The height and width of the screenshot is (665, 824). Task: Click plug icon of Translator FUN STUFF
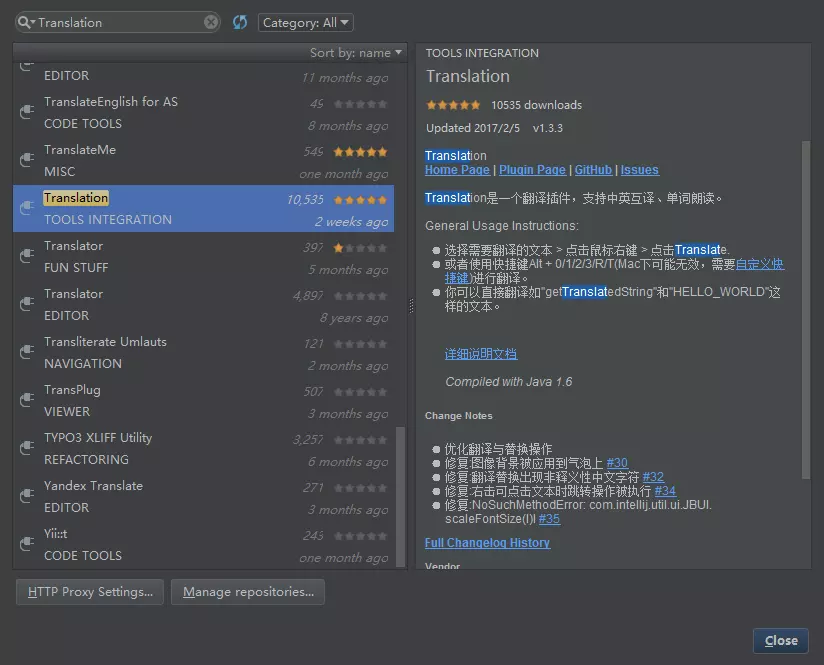pyautogui.click(x=27, y=255)
